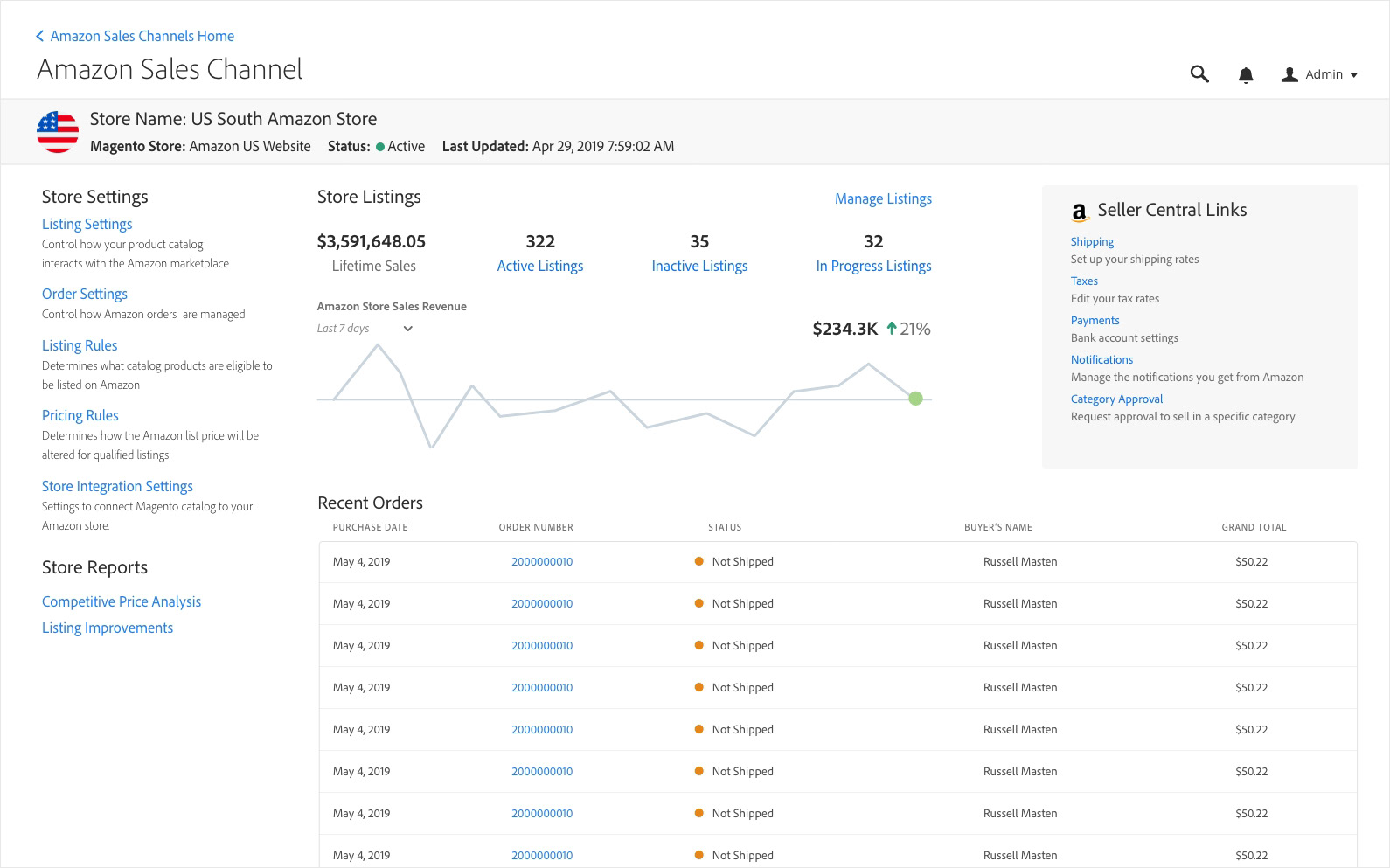
Task: Open Listing Improvements report
Action: (108, 628)
